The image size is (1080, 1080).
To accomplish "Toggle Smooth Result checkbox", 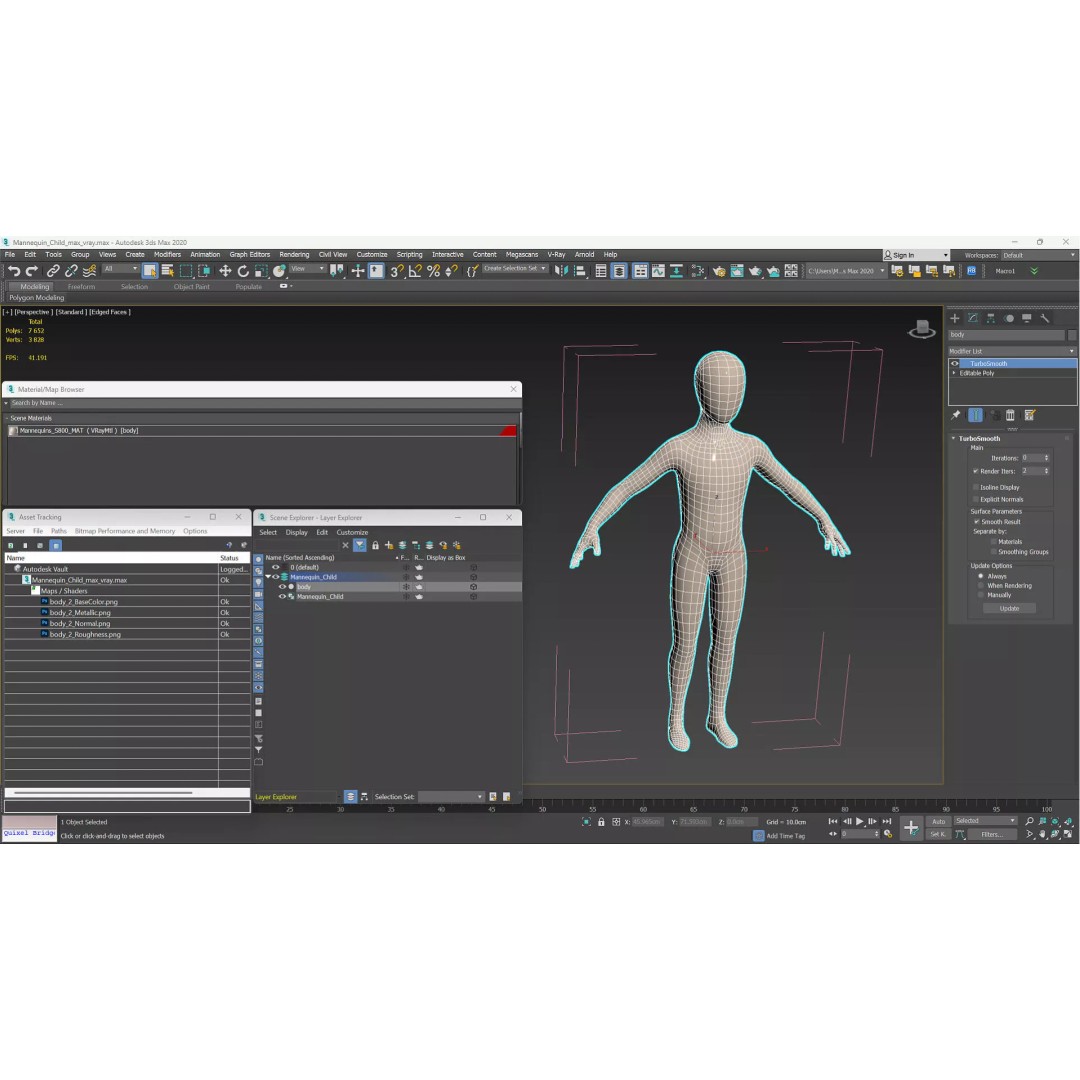I will (976, 521).
